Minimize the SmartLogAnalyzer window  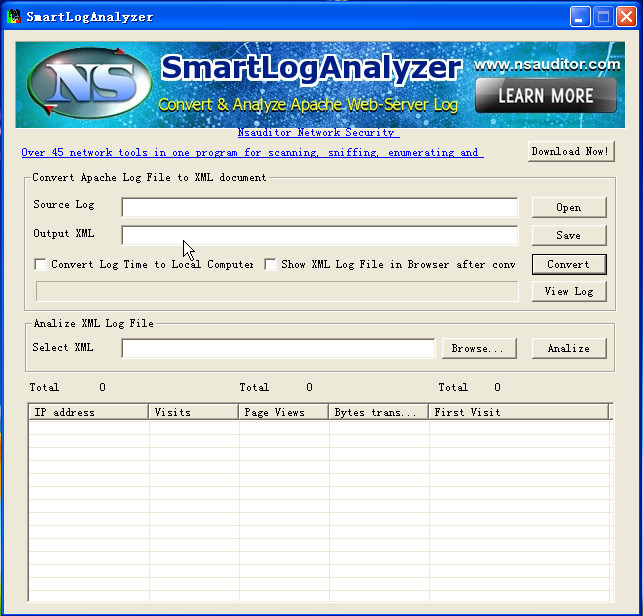click(580, 17)
